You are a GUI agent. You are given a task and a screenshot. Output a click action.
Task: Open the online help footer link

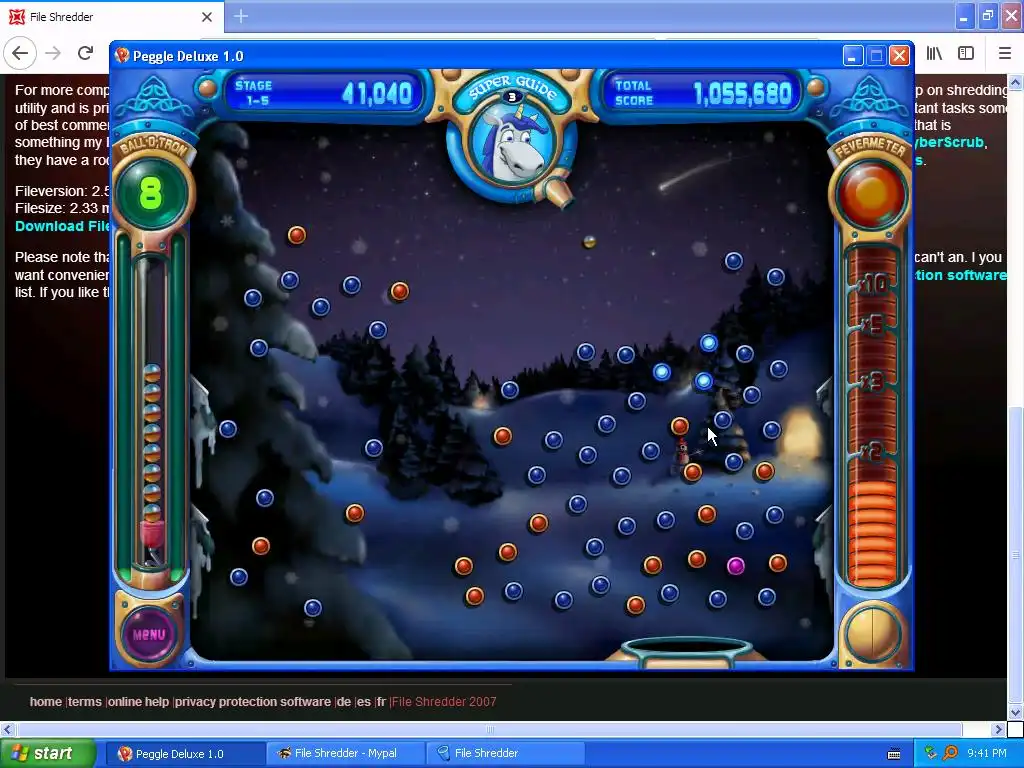tap(138, 701)
